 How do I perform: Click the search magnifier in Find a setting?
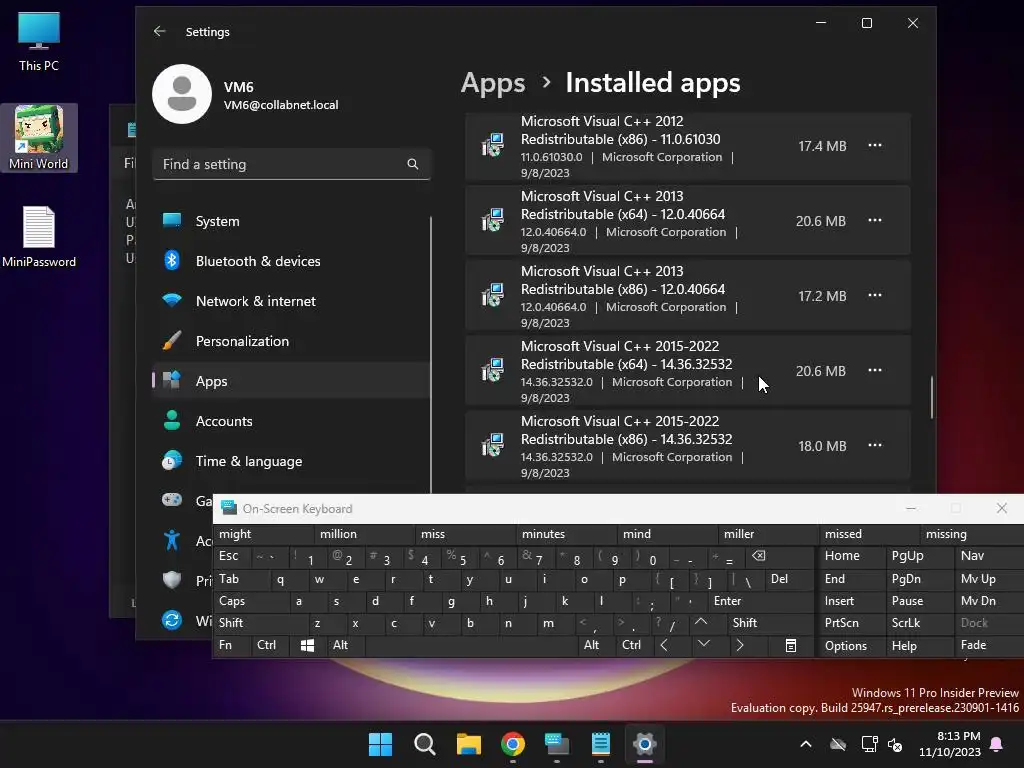413,164
